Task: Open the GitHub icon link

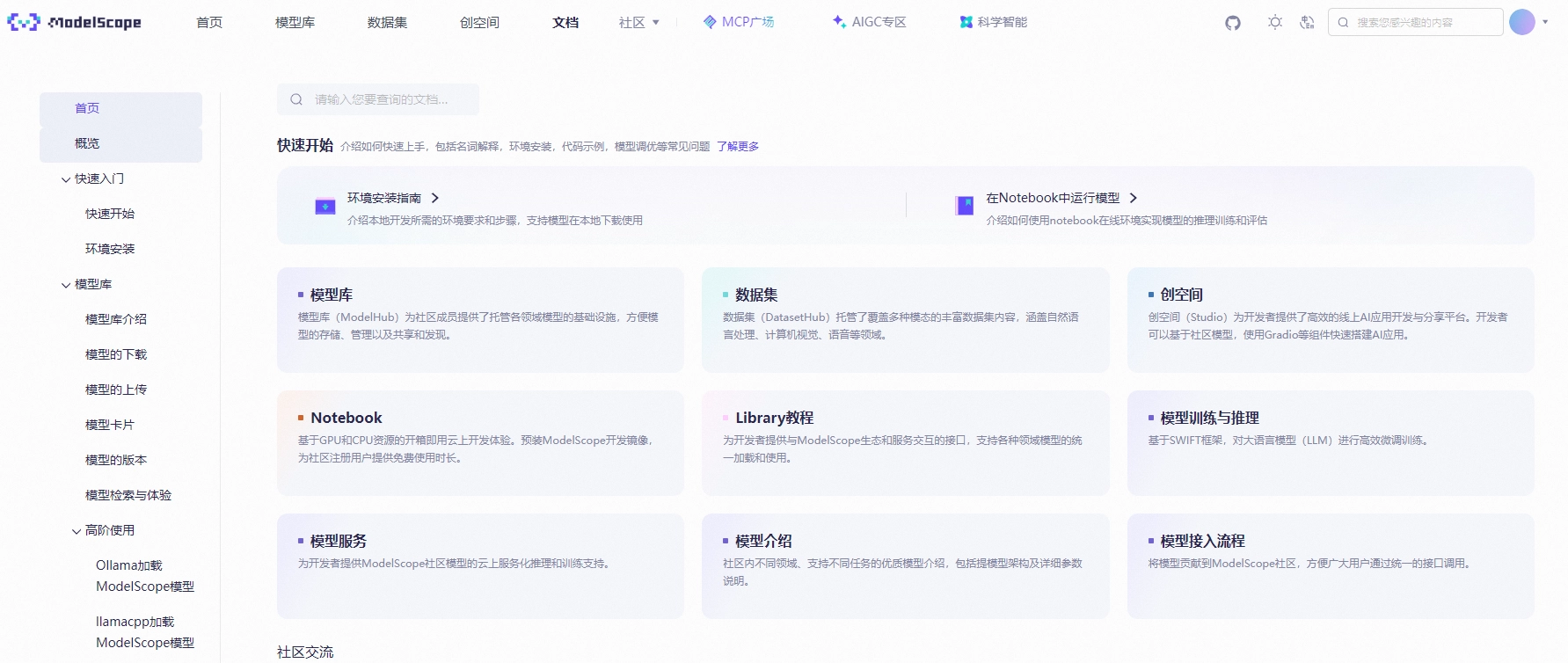Action: pos(1232,23)
